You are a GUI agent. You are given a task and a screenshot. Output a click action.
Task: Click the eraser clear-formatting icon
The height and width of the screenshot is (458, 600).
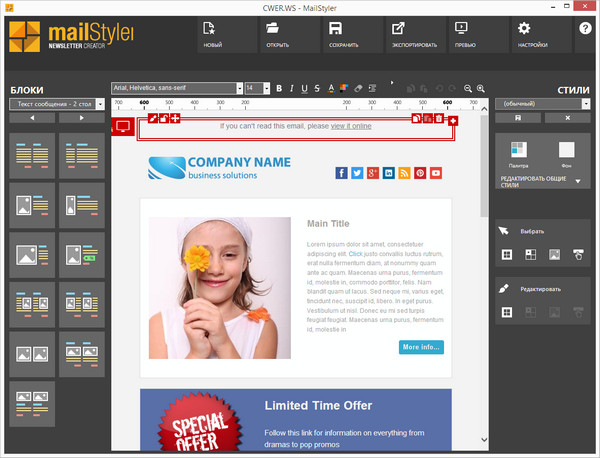358,88
